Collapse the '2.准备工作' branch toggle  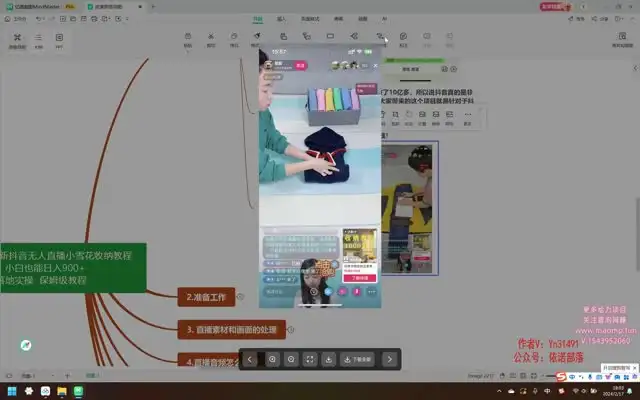(x=240, y=296)
